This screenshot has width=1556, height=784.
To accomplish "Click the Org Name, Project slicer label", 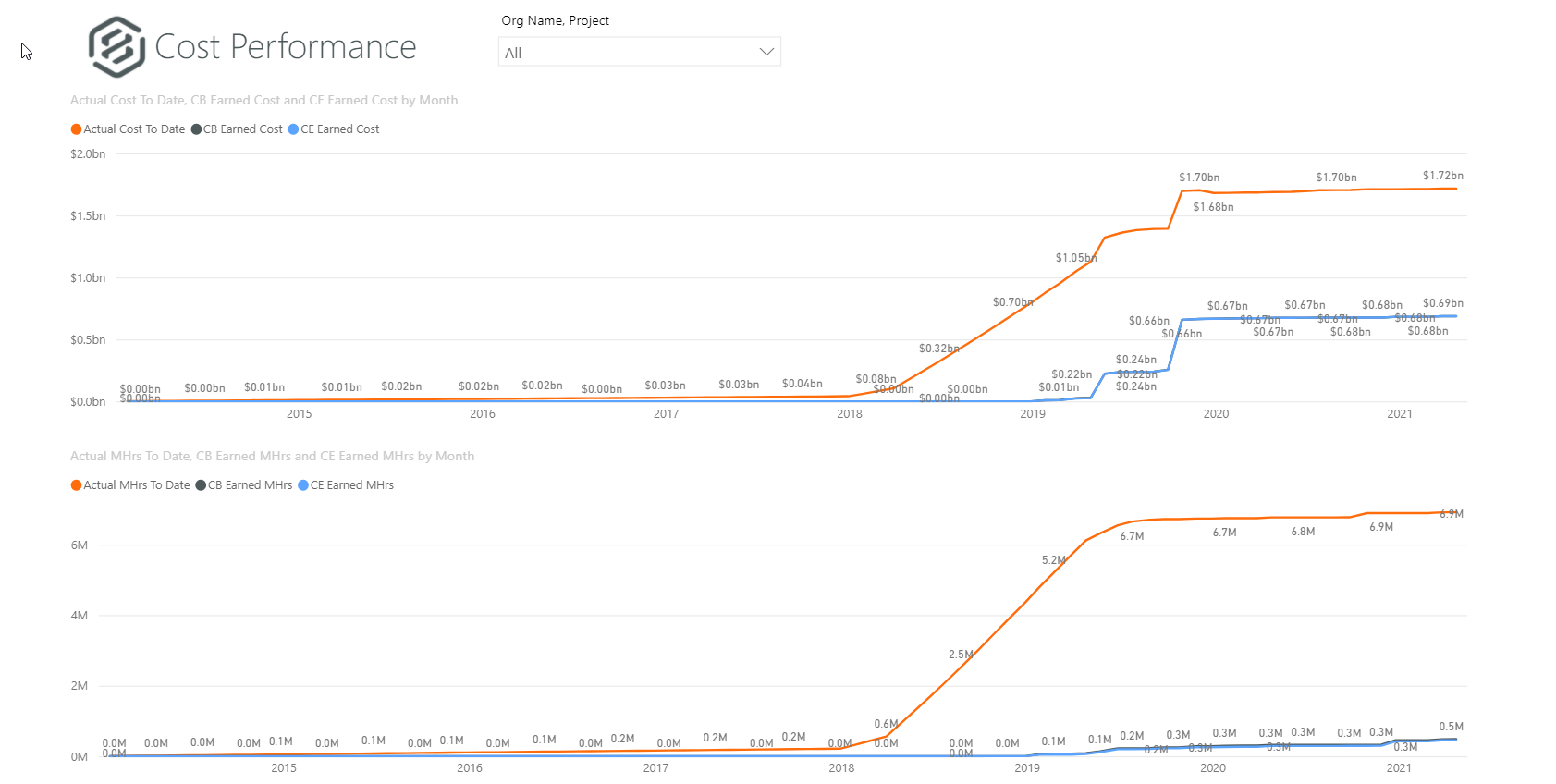I will [556, 20].
